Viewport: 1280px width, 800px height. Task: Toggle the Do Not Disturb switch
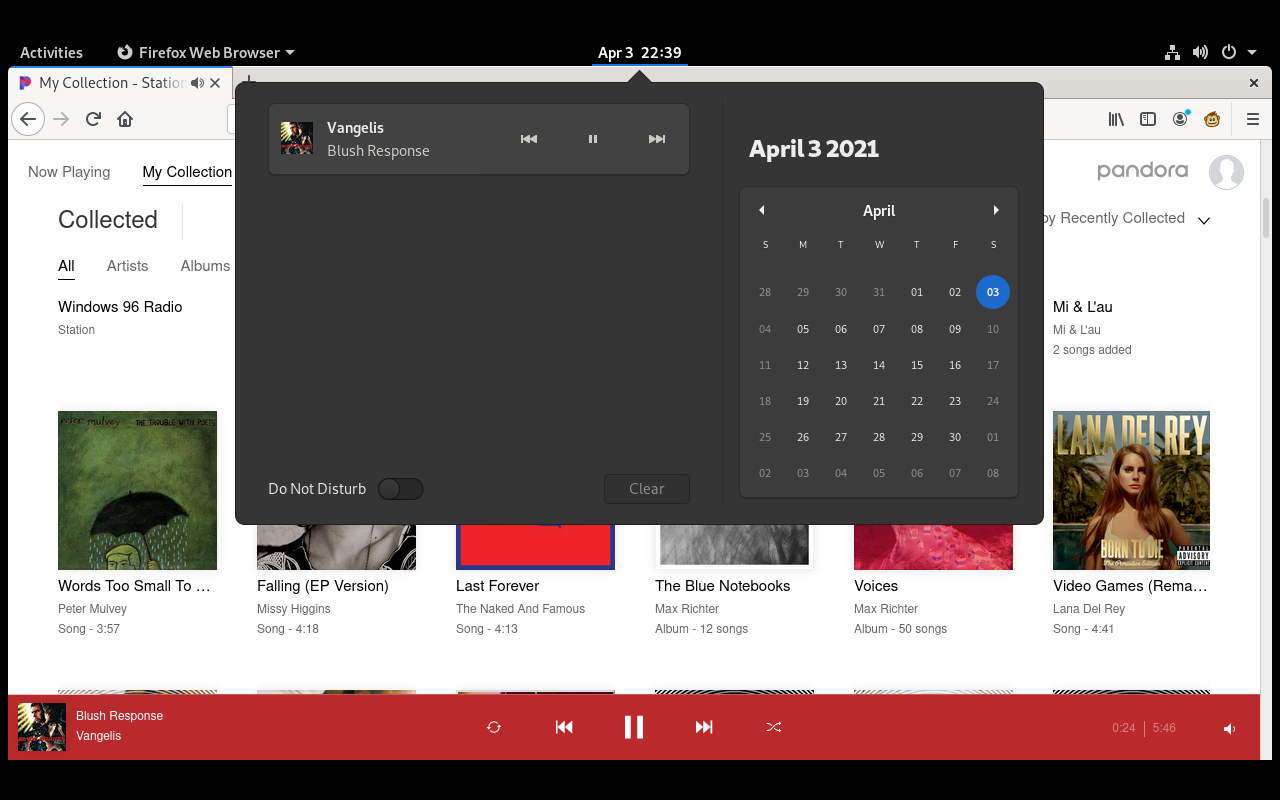click(x=400, y=489)
